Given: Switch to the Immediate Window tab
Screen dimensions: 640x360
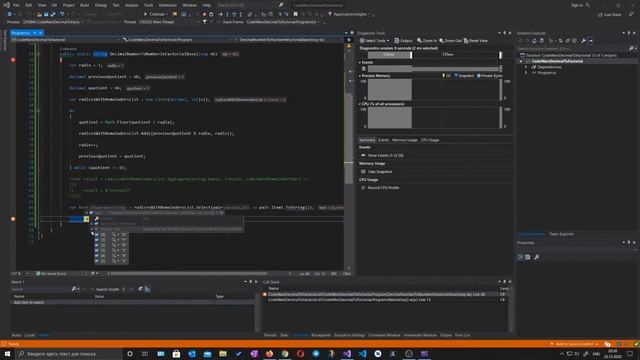Looking at the screenshot, I should [x=420, y=335].
